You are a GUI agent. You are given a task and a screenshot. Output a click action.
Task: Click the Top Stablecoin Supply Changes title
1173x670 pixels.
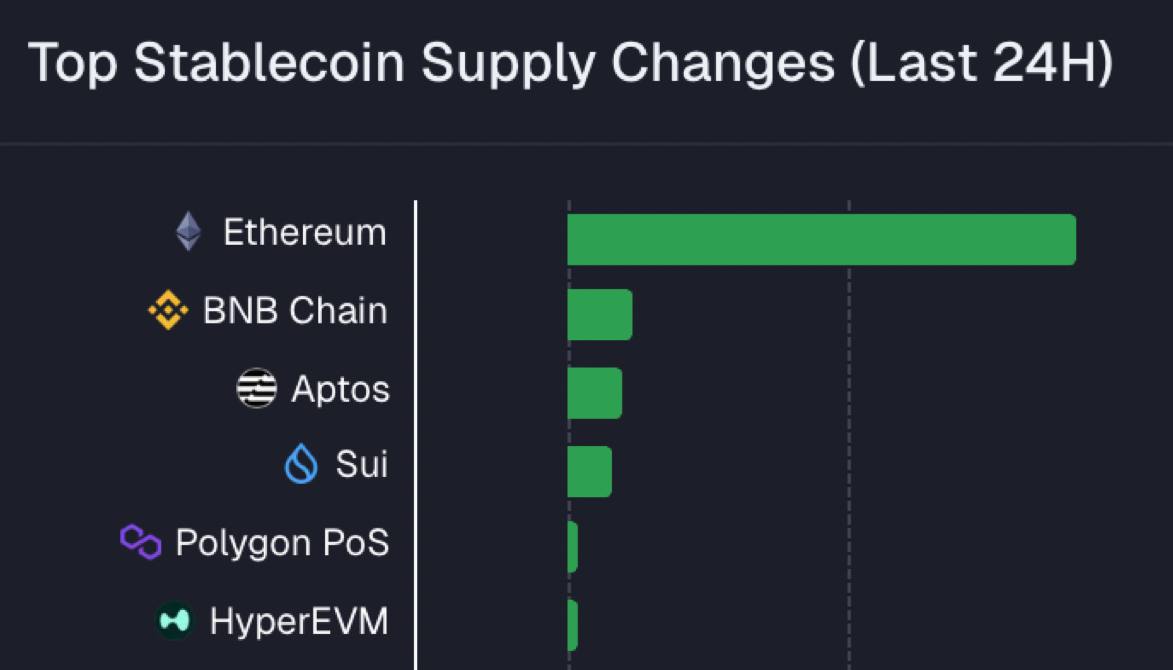[570, 64]
